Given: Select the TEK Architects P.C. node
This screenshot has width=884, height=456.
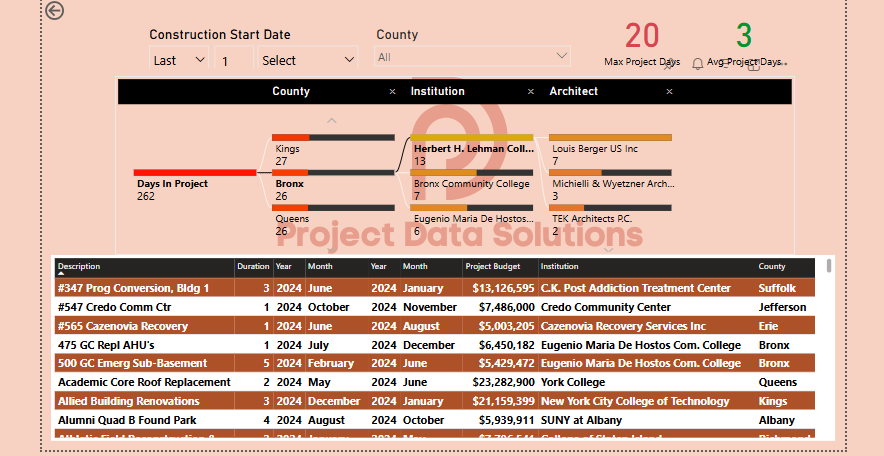Looking at the screenshot, I should pyautogui.click(x=611, y=220).
